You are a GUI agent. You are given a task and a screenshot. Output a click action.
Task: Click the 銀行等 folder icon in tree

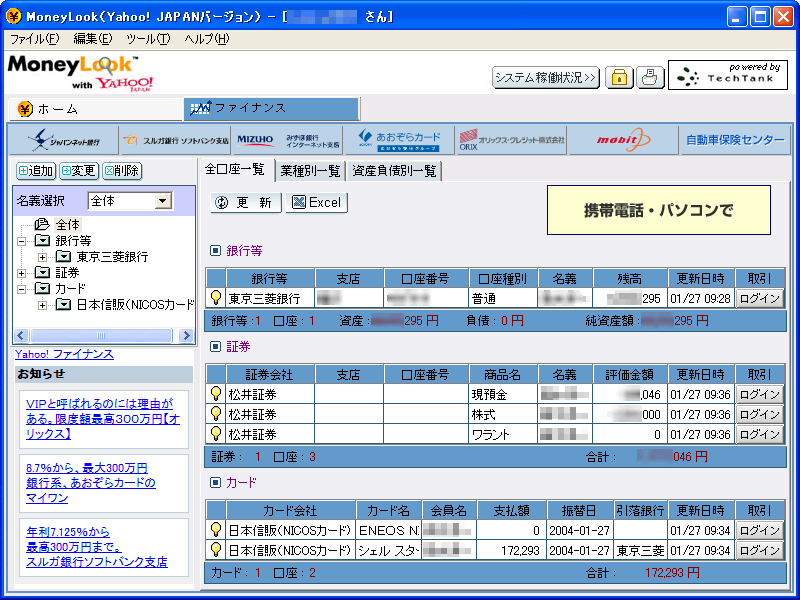coord(42,240)
